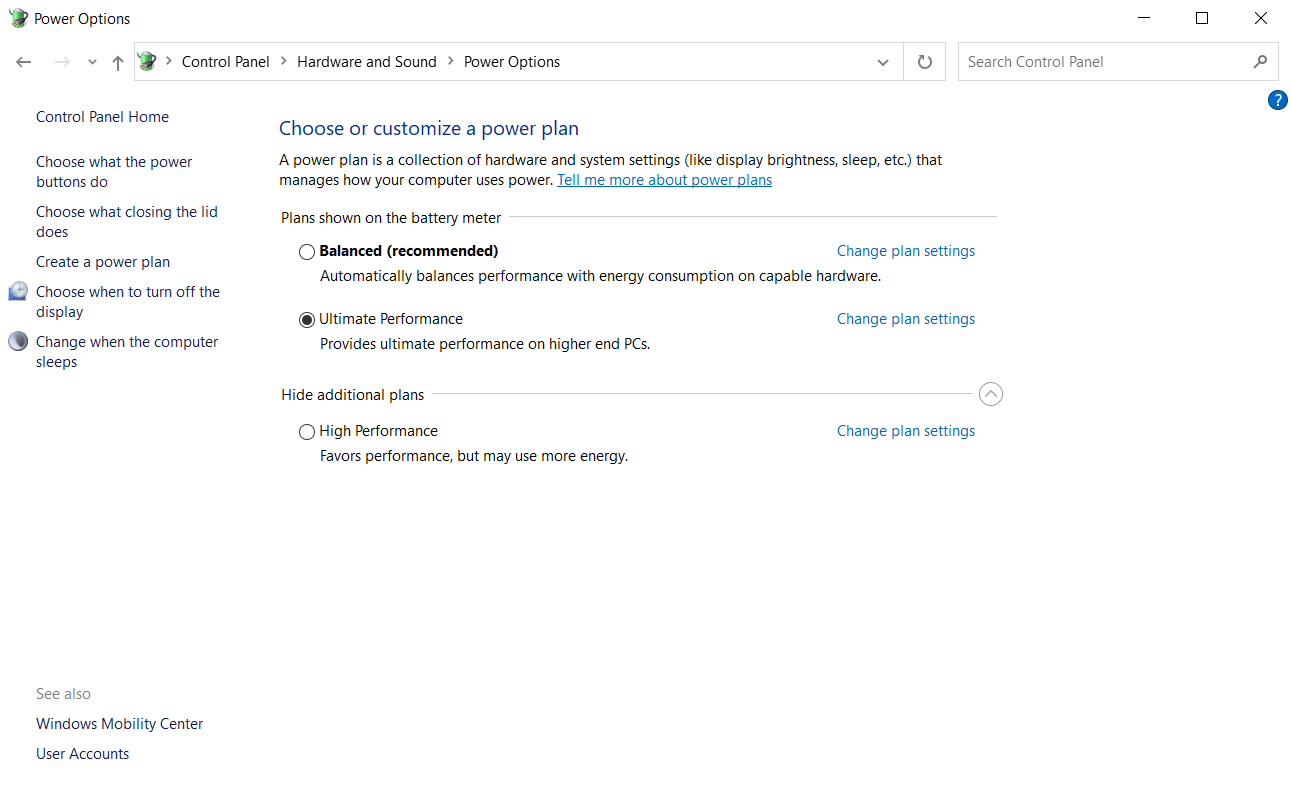
Task: Open the address bar history dropdown
Action: click(883, 62)
